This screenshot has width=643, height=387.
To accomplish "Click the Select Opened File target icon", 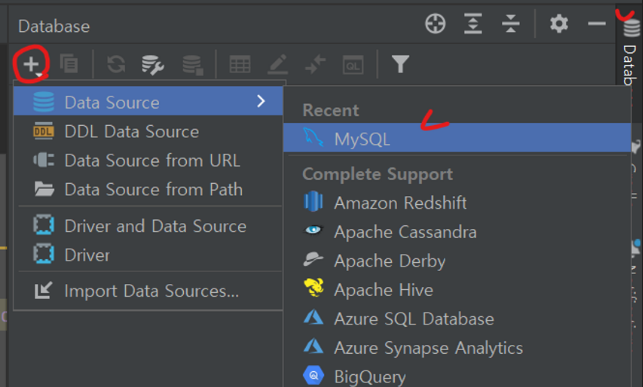I will pos(435,23).
